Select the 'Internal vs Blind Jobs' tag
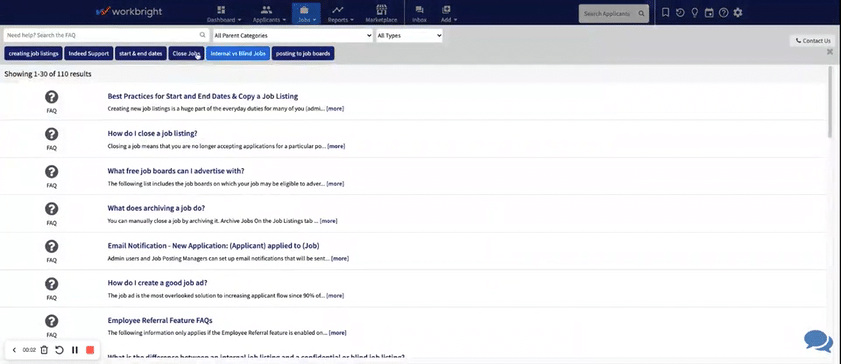841x364 pixels. pos(238,54)
